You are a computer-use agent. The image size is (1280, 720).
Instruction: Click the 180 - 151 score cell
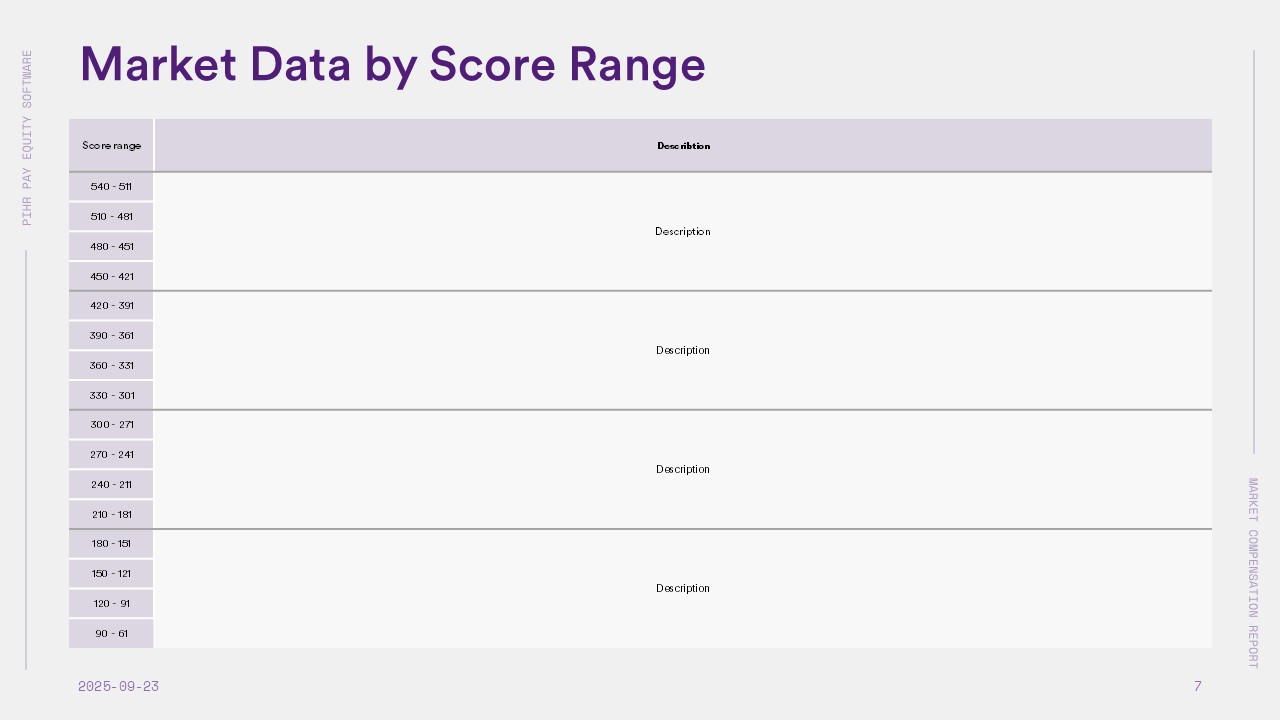tap(111, 544)
